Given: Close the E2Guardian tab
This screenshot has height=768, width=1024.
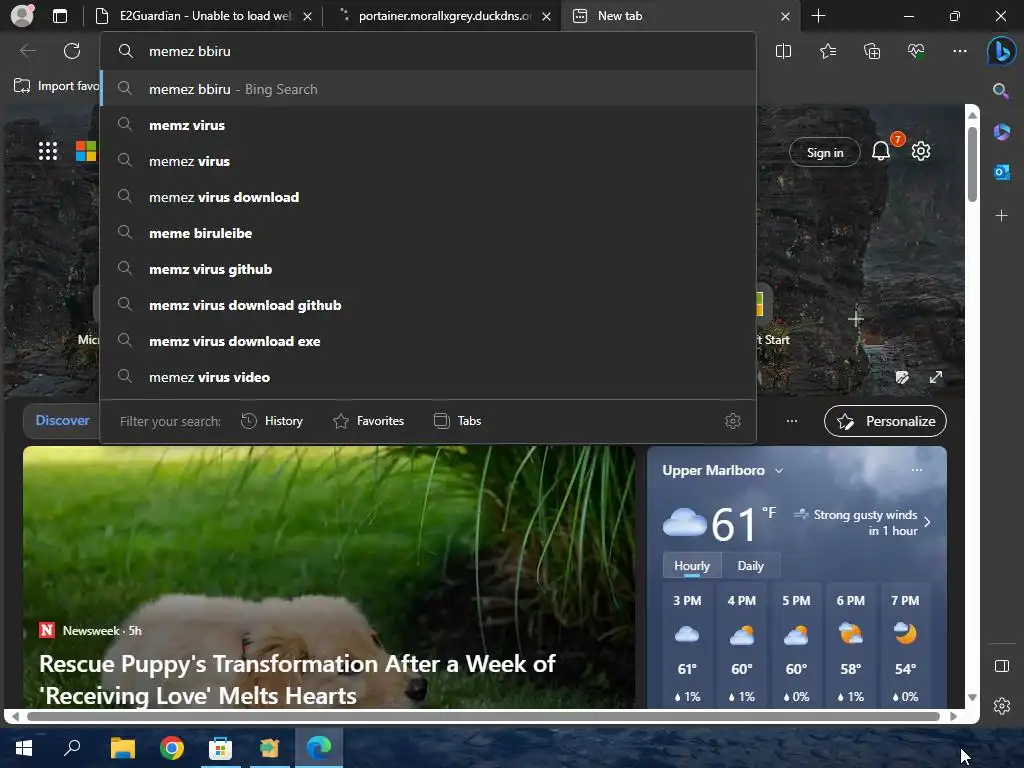Looking at the screenshot, I should [x=307, y=16].
